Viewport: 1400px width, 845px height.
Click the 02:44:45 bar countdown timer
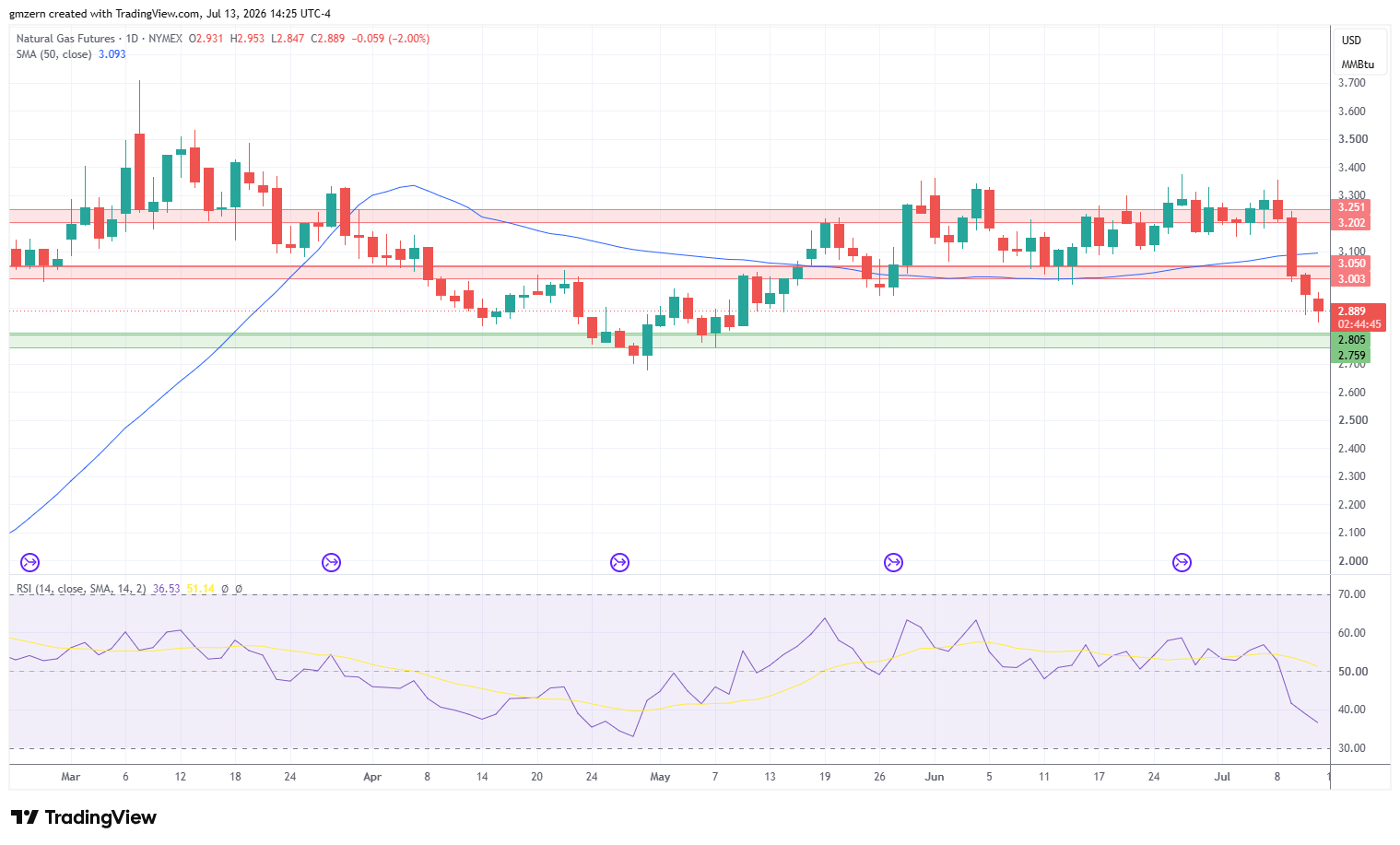click(x=1359, y=324)
